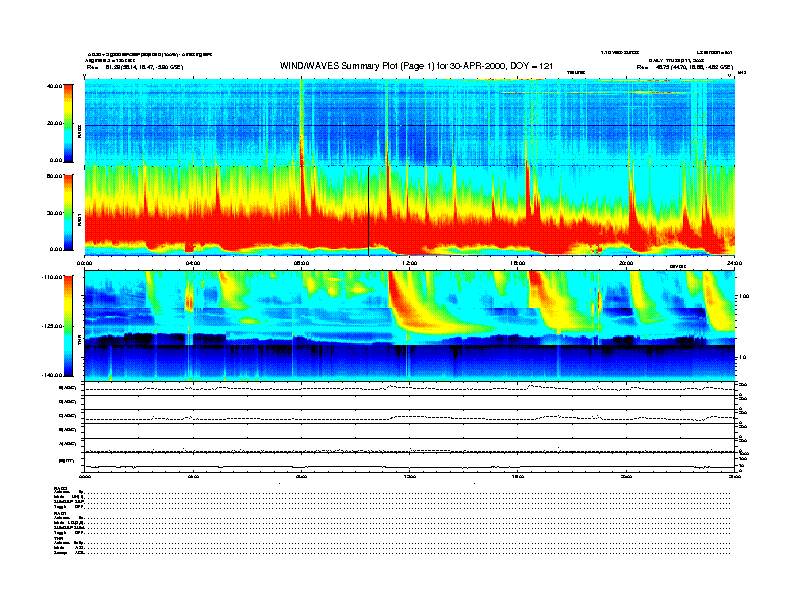Click the RAD2 rainbow color bar
This screenshot has width=792, height=612.
click(68, 123)
